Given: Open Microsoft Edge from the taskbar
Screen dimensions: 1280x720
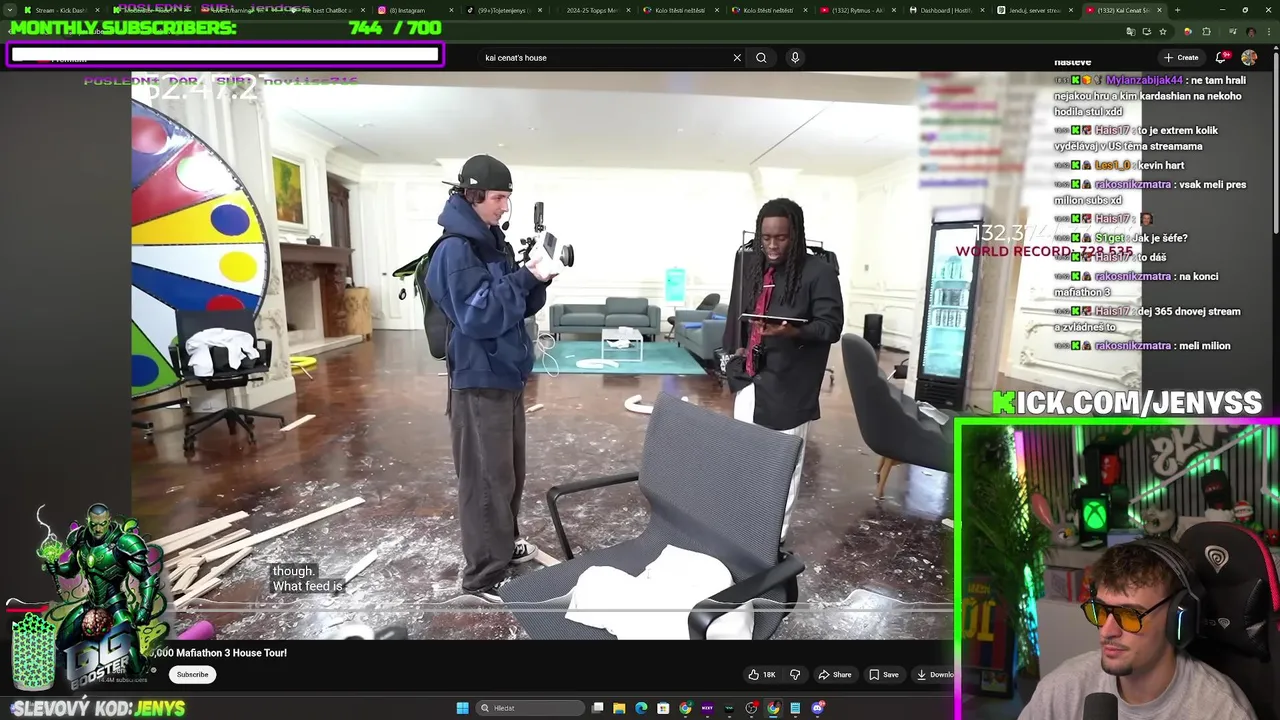Looking at the screenshot, I should tap(642, 708).
